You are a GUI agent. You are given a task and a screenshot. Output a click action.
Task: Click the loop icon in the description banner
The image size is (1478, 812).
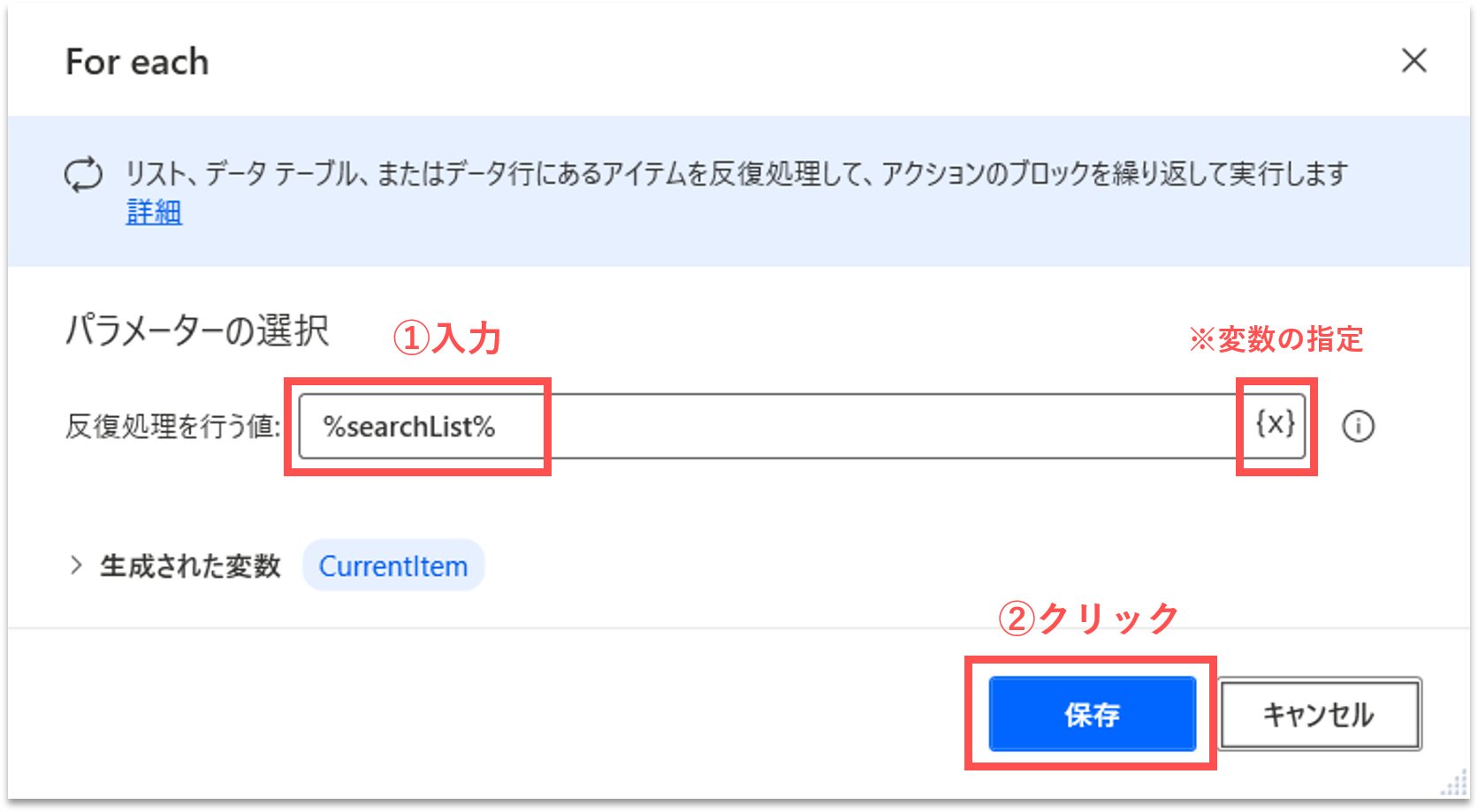[83, 174]
